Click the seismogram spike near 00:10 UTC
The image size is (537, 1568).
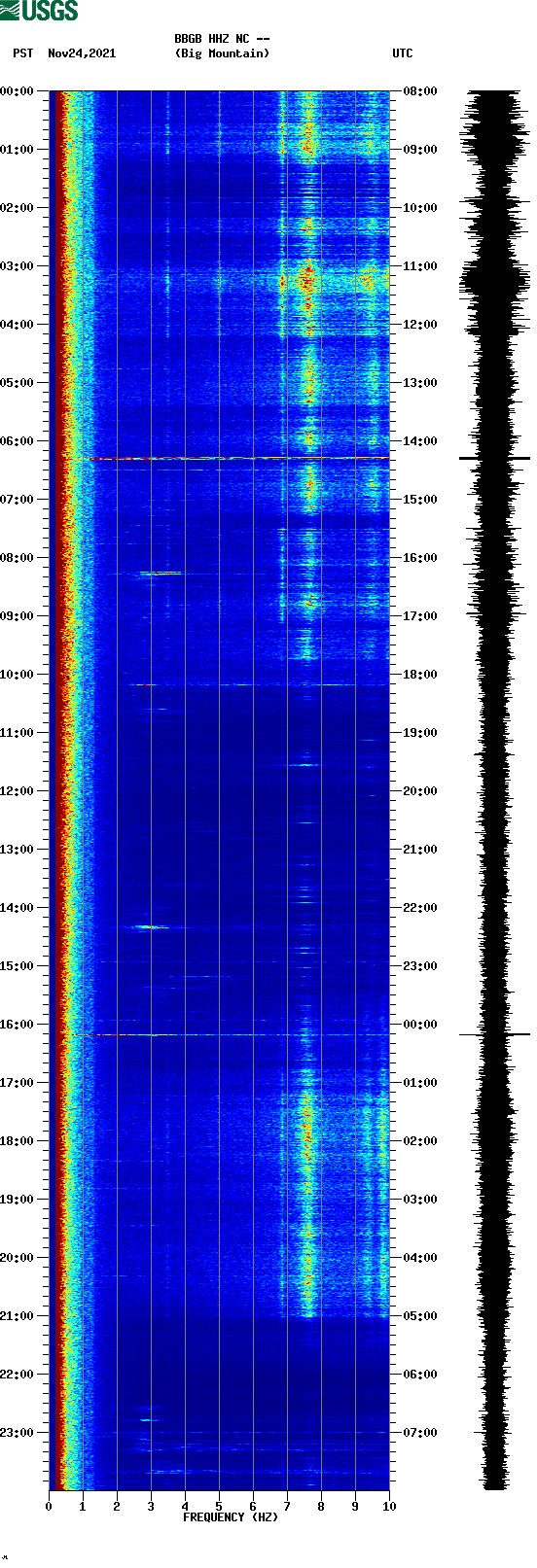(x=494, y=1034)
